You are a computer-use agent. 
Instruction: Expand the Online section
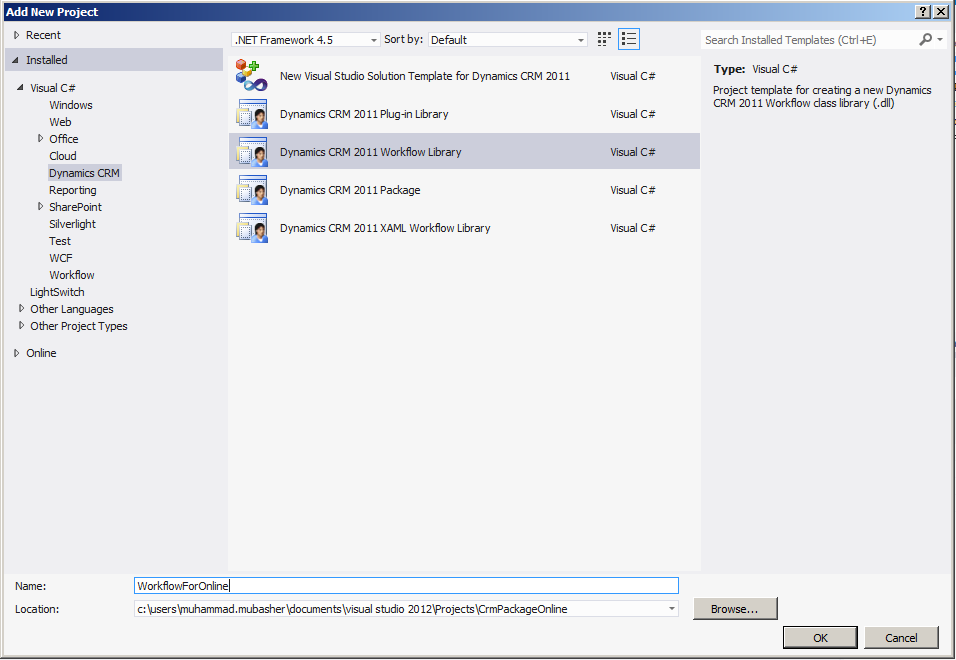click(x=16, y=353)
